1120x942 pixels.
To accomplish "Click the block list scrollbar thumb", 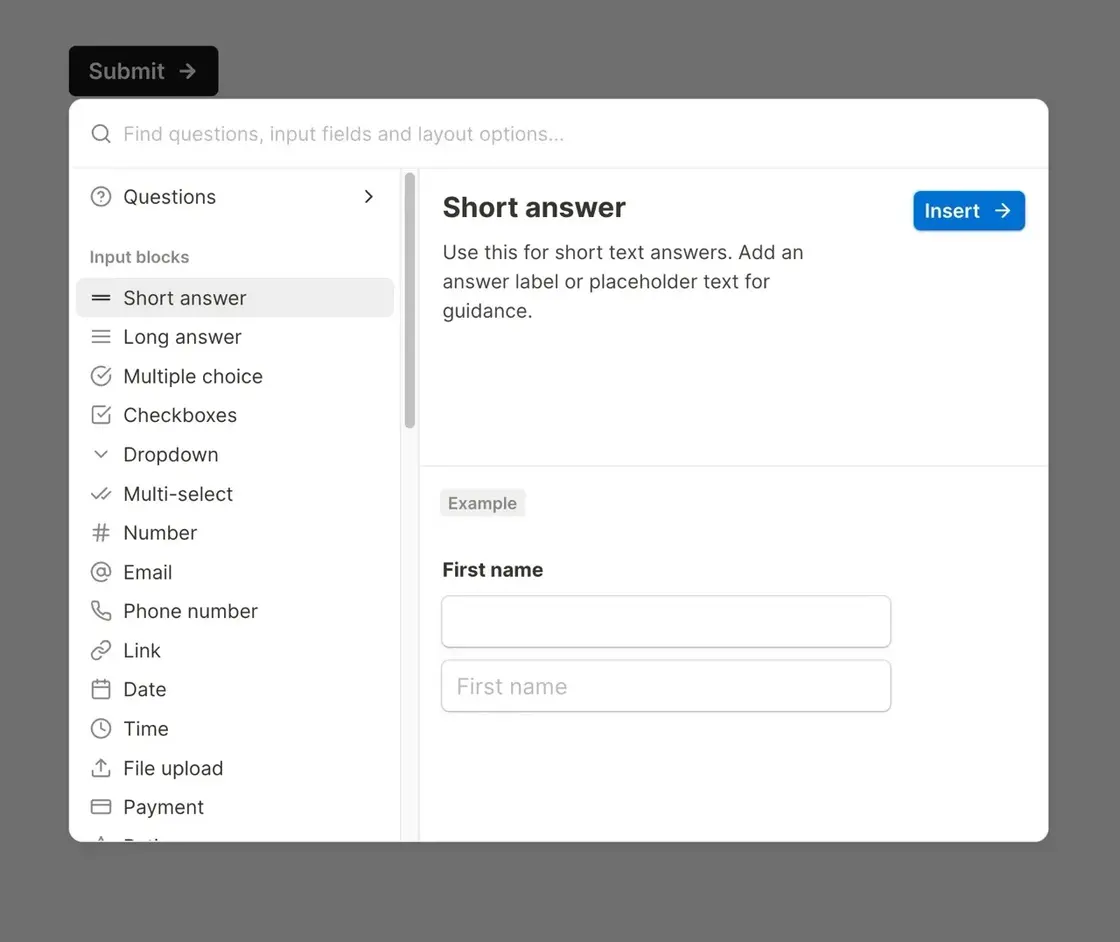I will (409, 300).
